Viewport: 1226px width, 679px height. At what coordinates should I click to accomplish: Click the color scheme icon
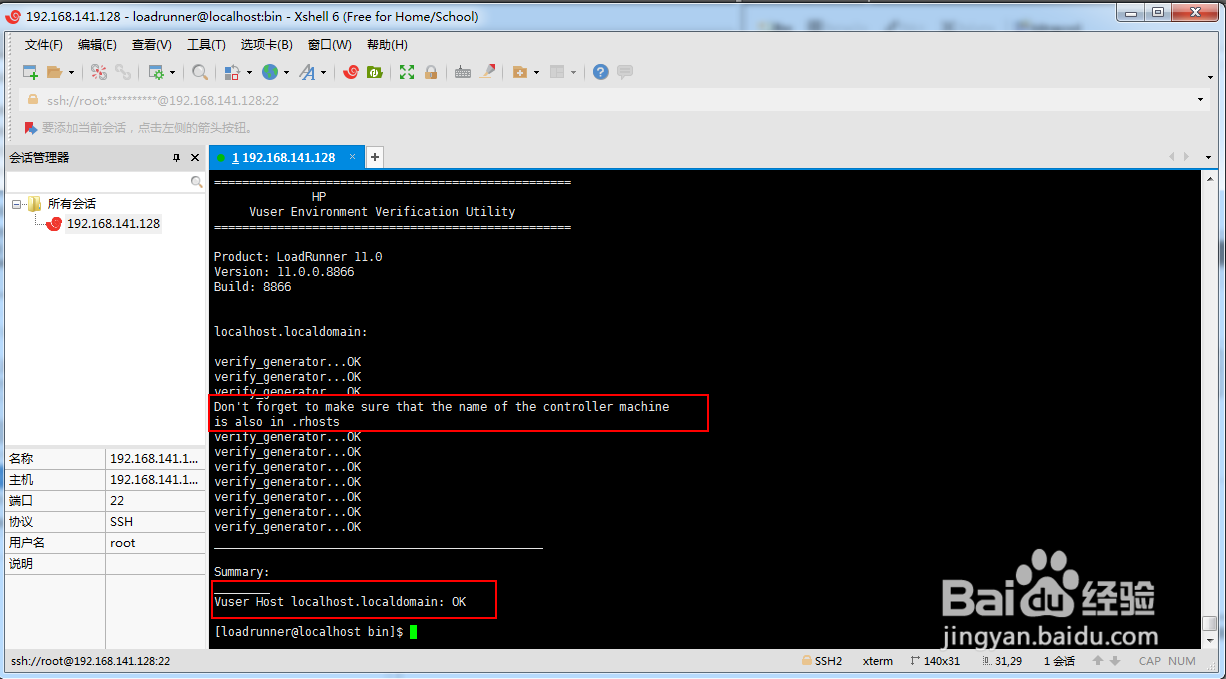[x=232, y=72]
